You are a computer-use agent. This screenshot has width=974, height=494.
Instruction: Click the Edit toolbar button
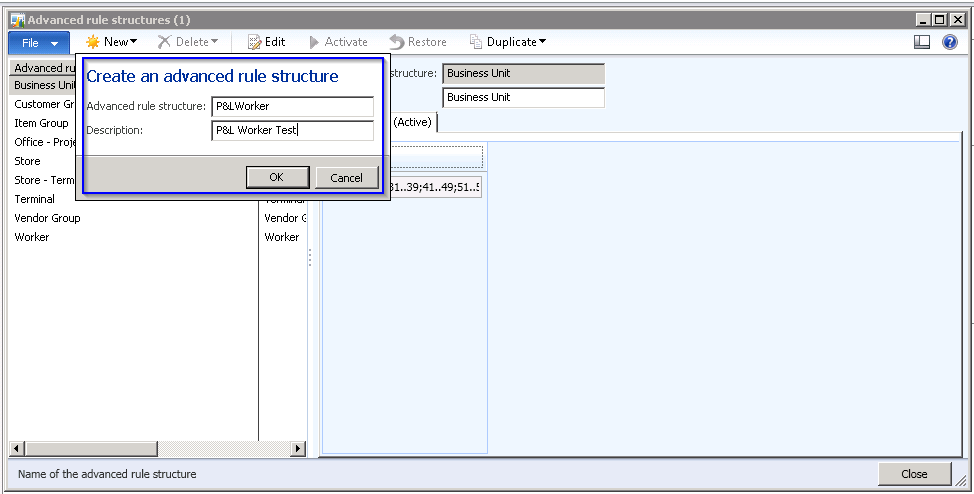(x=265, y=42)
